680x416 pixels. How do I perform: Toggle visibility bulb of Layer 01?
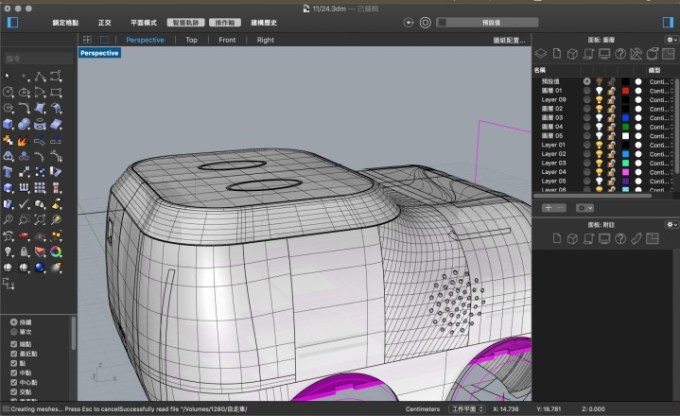click(x=599, y=145)
